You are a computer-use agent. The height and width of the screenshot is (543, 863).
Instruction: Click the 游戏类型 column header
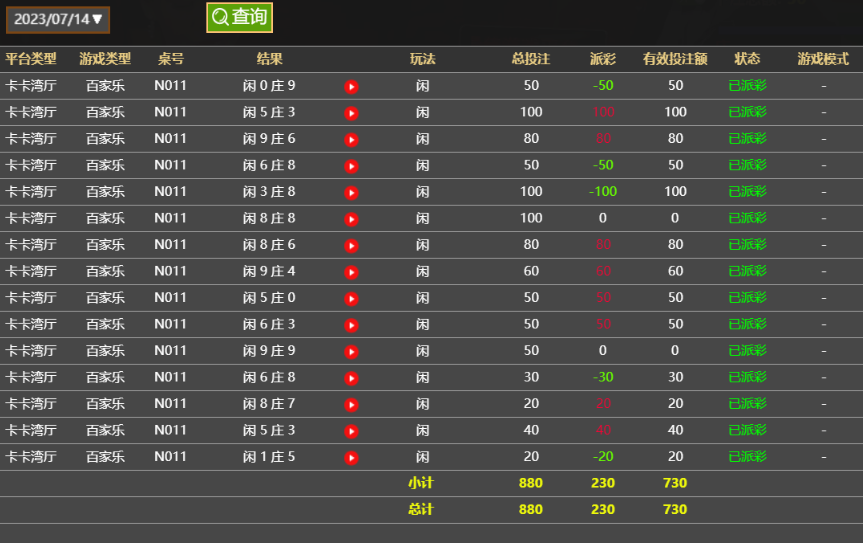click(105, 59)
